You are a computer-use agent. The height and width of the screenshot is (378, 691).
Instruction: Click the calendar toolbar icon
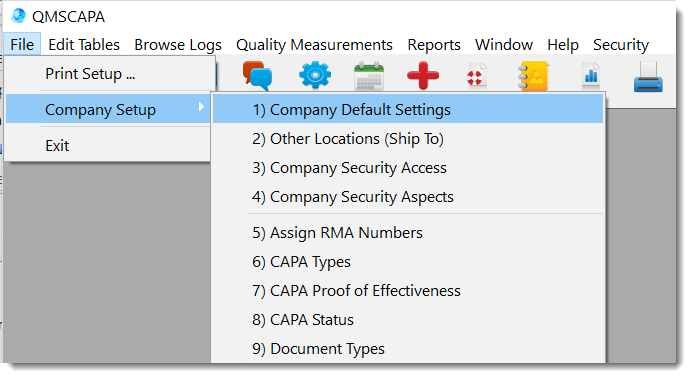[x=369, y=76]
